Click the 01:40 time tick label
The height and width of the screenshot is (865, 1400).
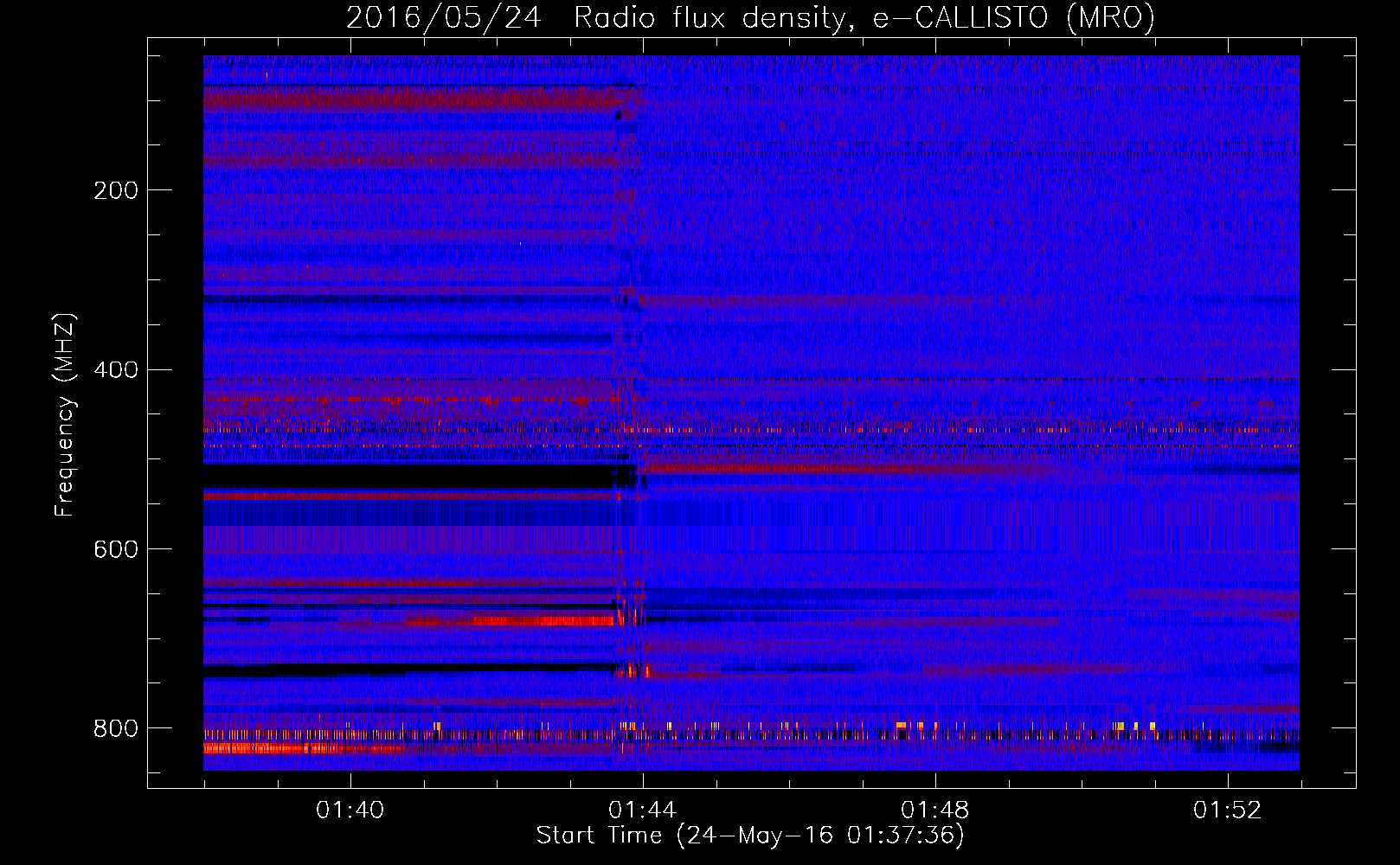coord(350,811)
